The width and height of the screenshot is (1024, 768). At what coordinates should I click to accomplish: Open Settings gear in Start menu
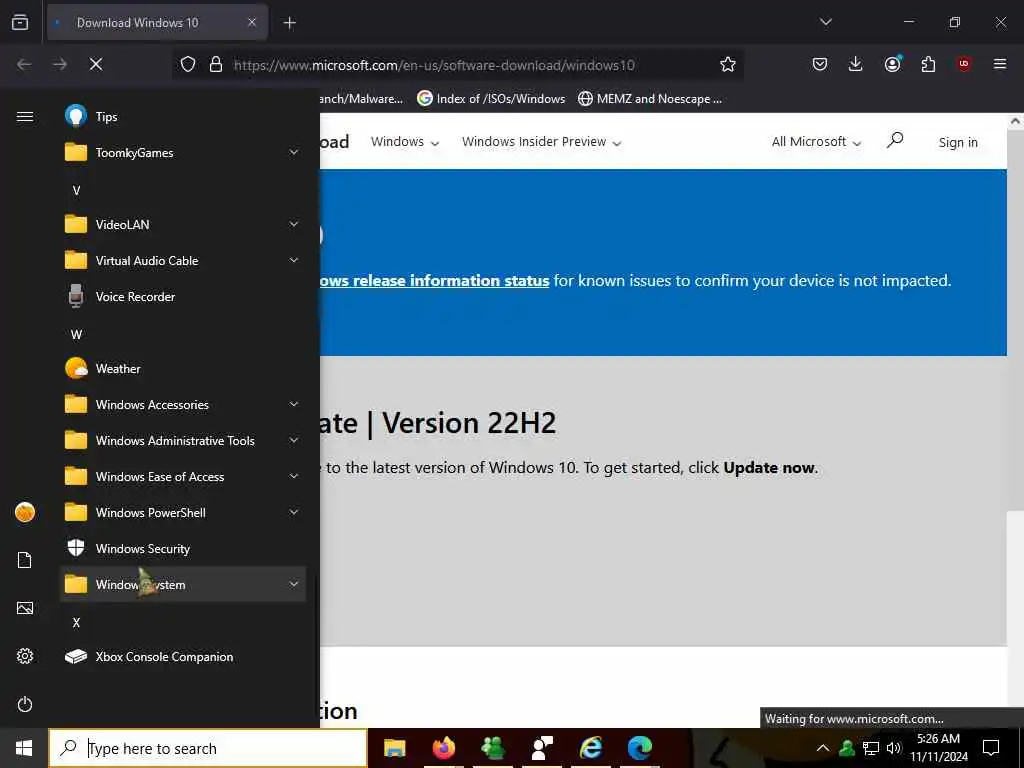click(25, 656)
